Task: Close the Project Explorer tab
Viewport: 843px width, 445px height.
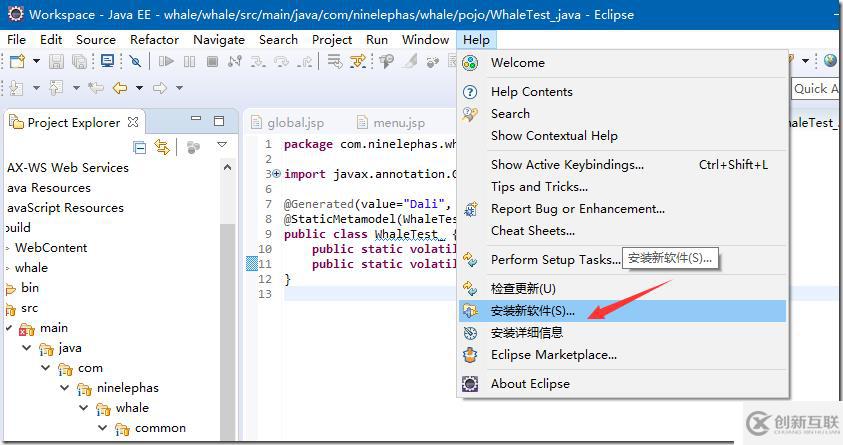Action: tap(133, 123)
